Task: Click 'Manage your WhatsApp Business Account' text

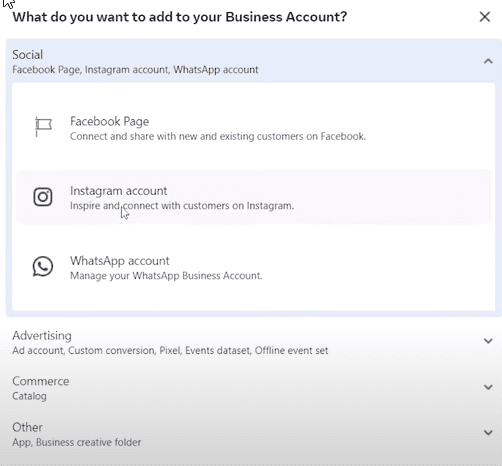Action: click(x=166, y=276)
